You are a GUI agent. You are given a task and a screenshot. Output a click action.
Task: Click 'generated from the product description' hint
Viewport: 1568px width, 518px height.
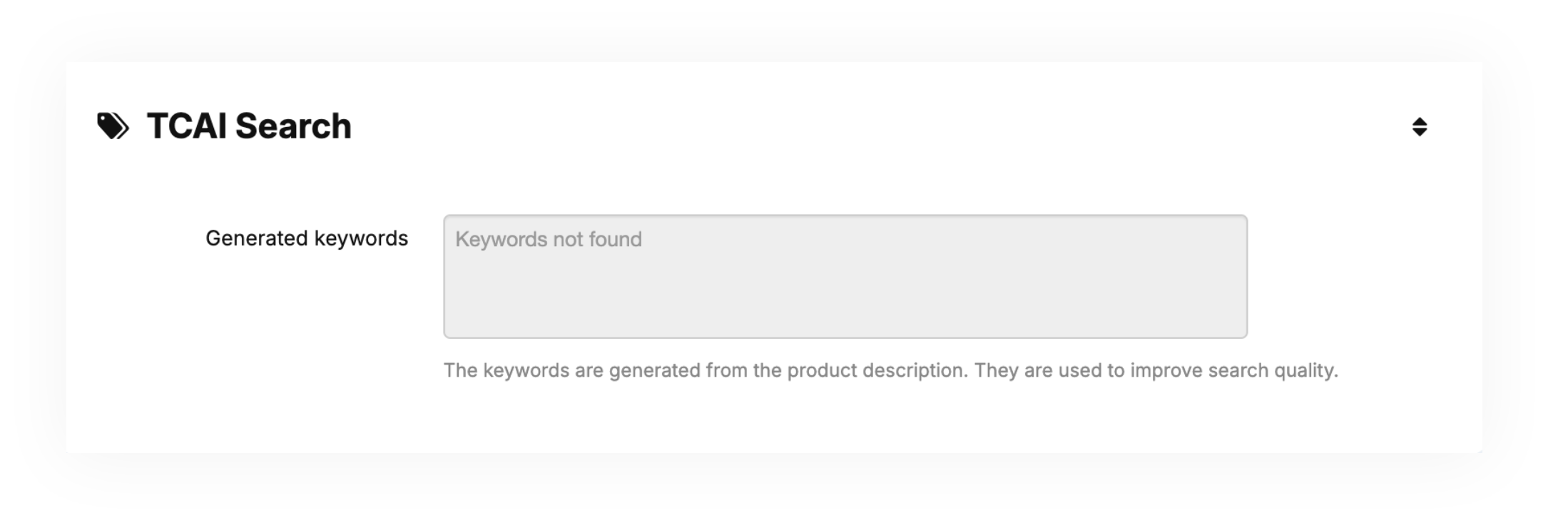788,370
